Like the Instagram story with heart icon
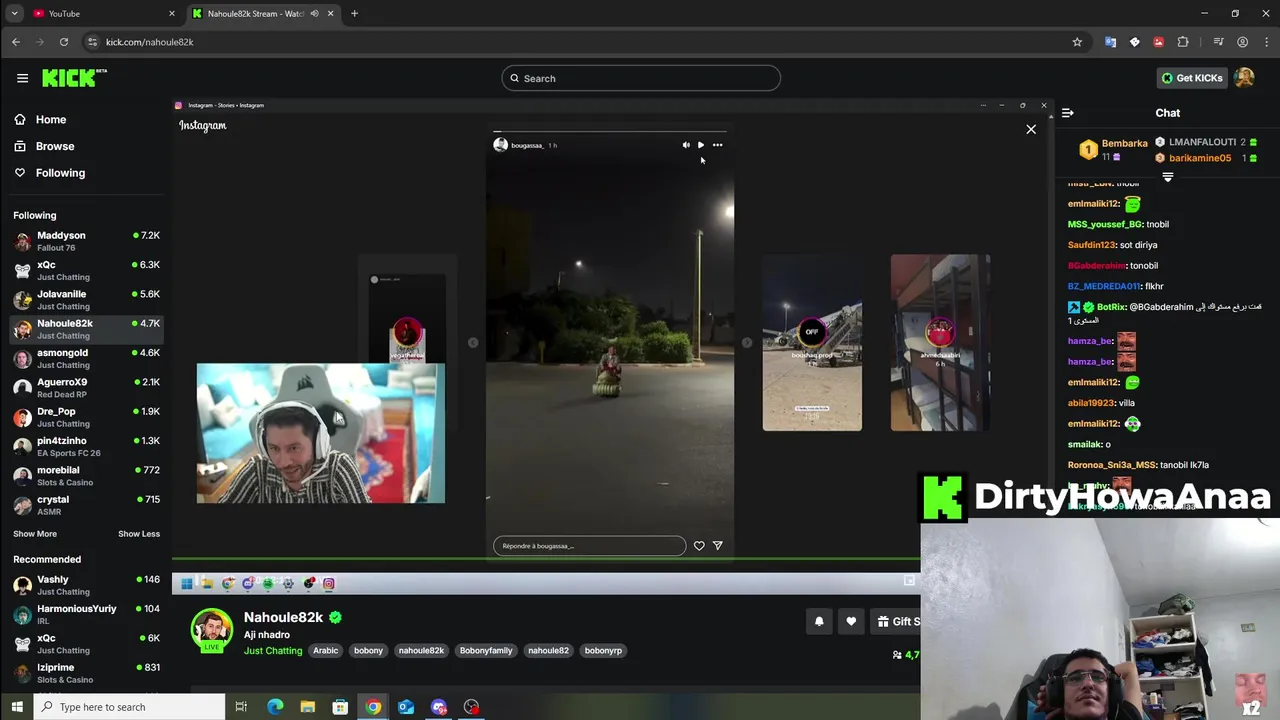The image size is (1280, 720). point(699,546)
